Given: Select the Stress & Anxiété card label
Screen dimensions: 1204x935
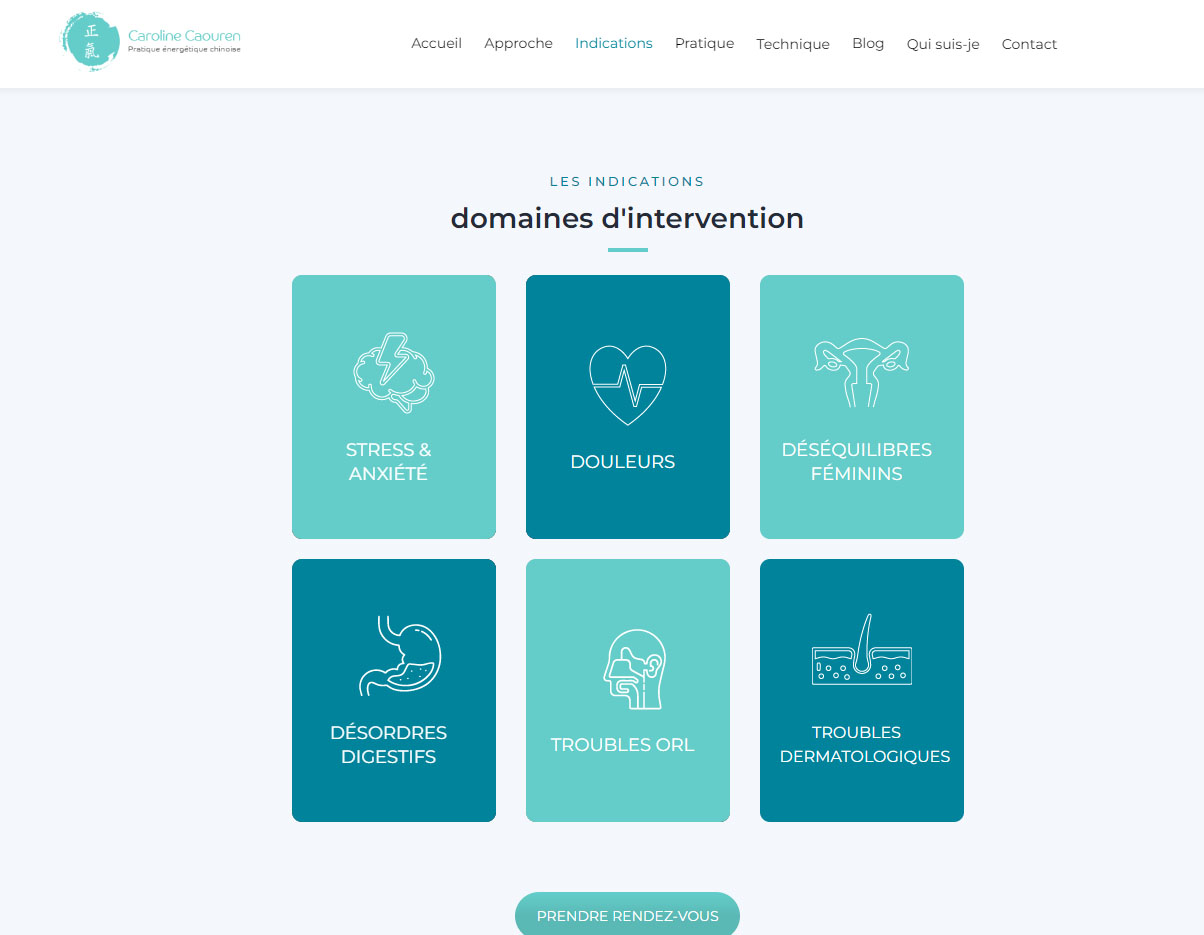Looking at the screenshot, I should (388, 462).
